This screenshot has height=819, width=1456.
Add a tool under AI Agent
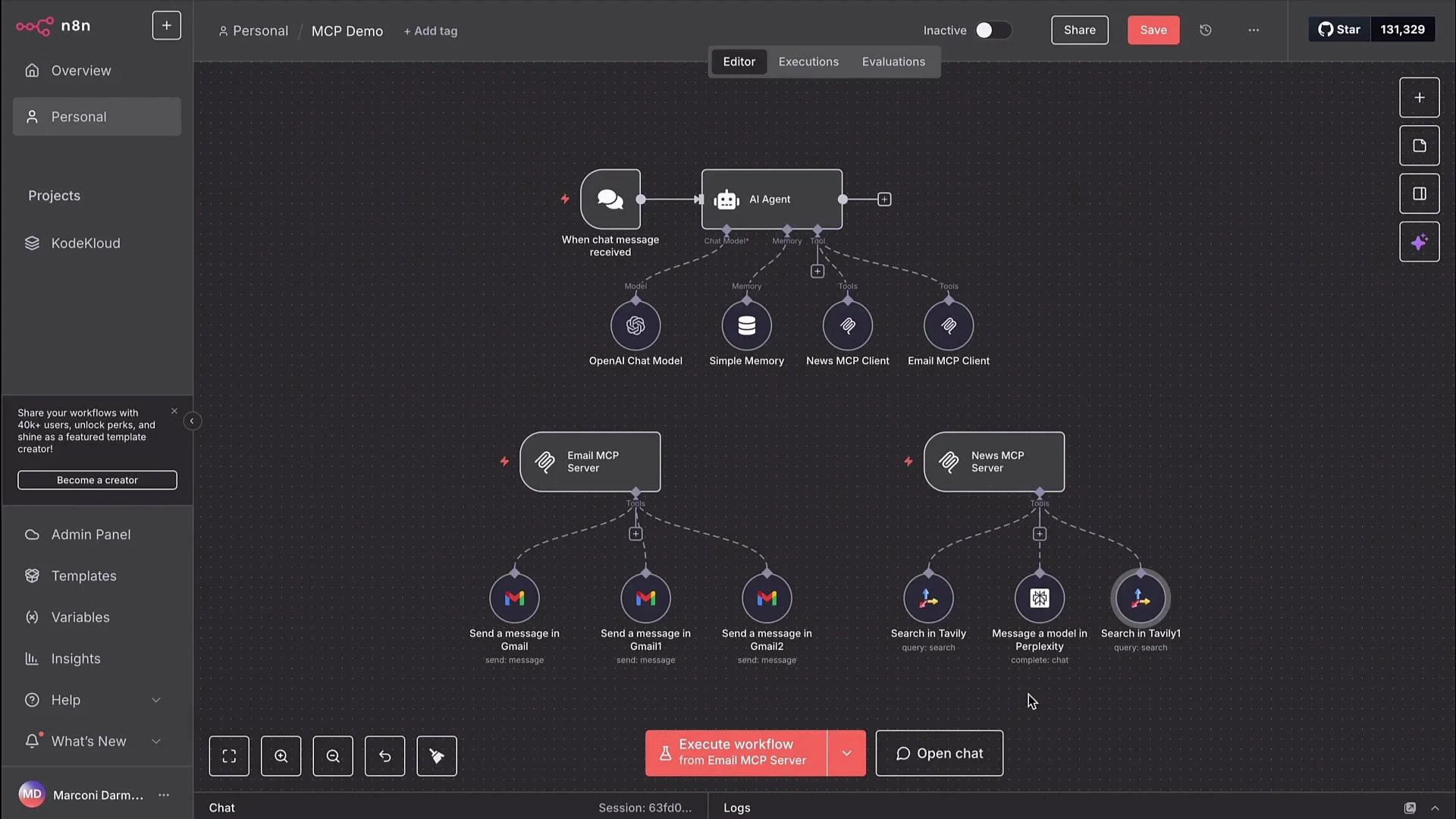pyautogui.click(x=817, y=271)
